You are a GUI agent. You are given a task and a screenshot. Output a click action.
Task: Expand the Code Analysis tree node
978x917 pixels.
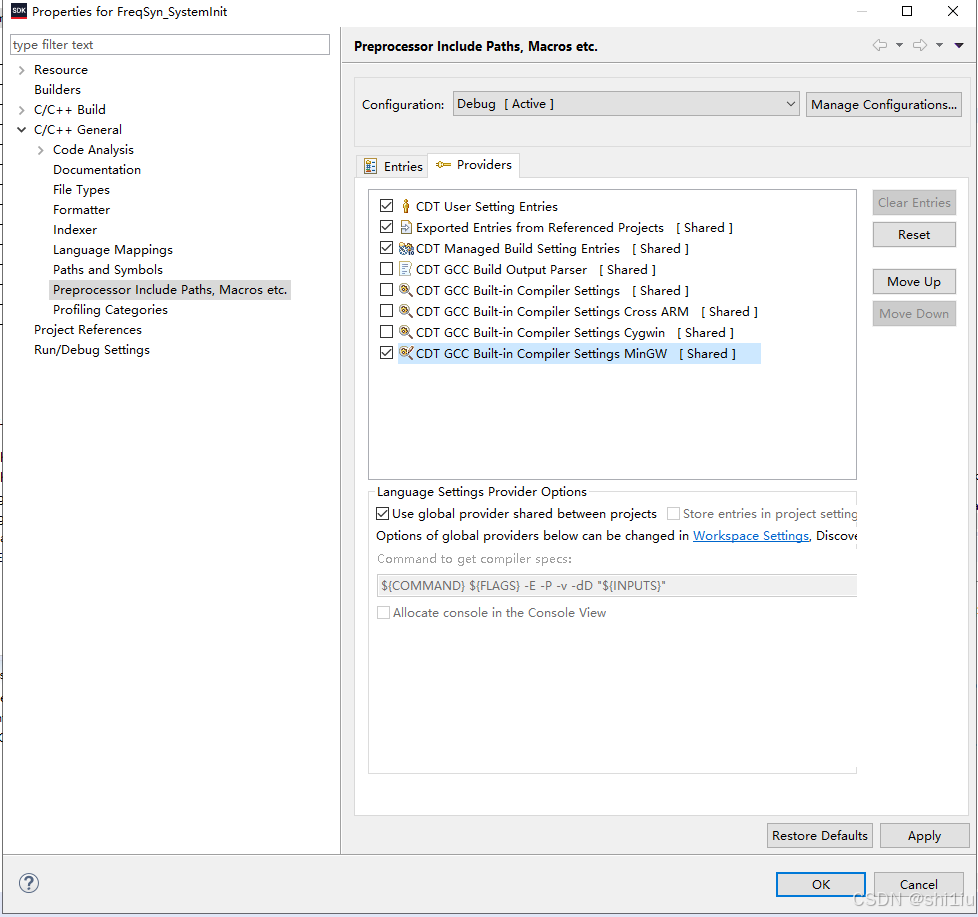tap(39, 149)
